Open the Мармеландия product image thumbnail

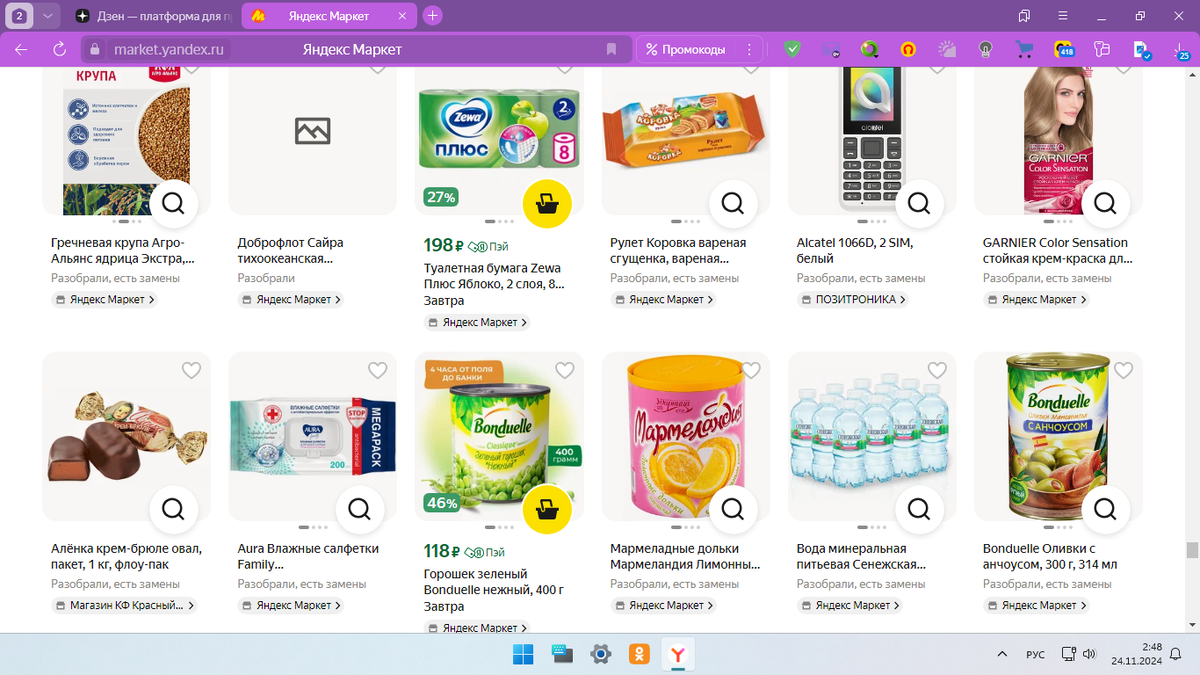click(x=685, y=436)
